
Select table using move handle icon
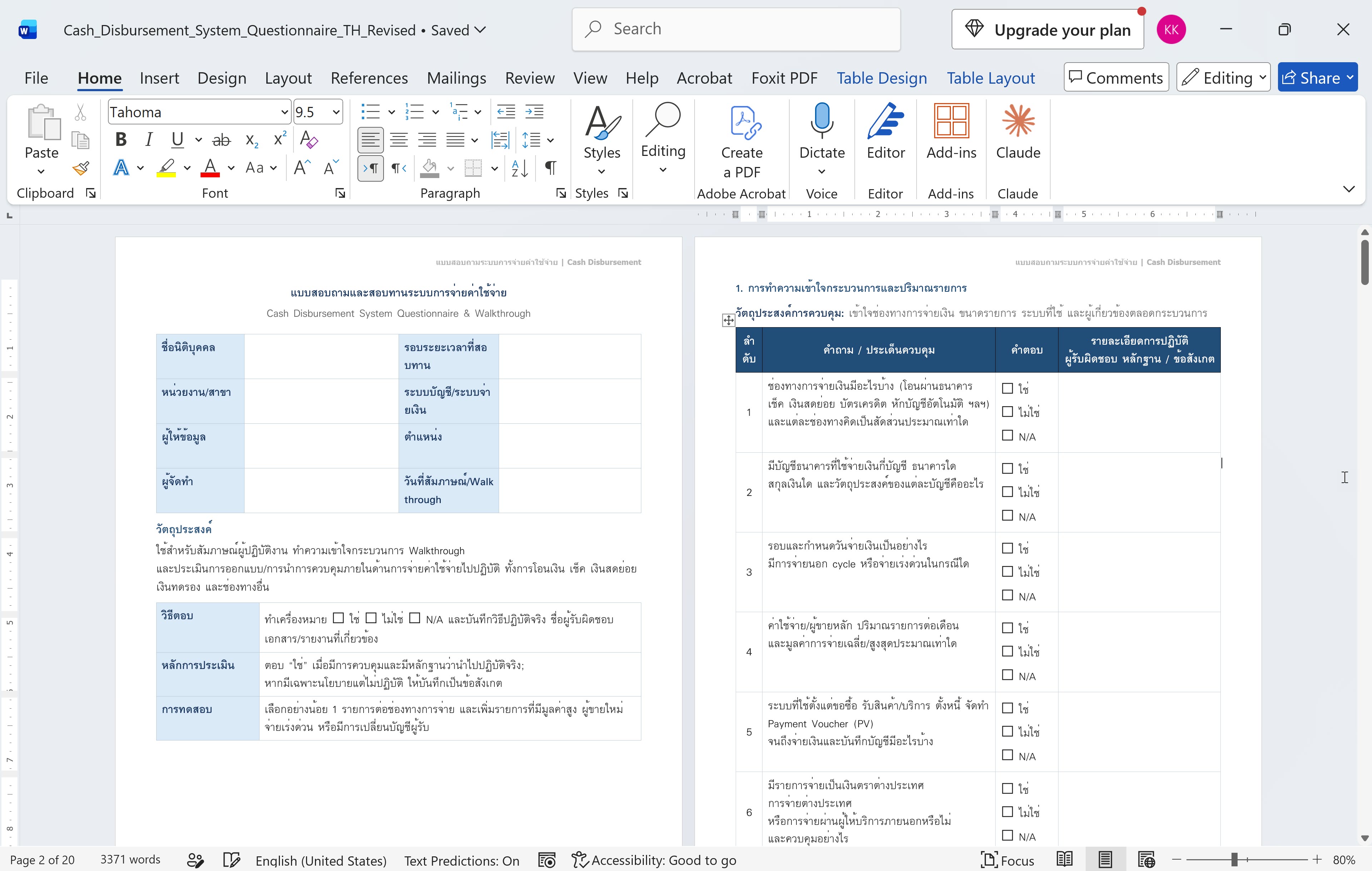click(x=728, y=320)
